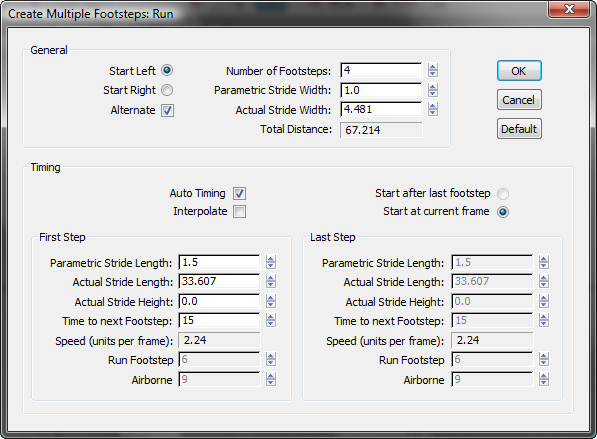The image size is (597, 439).
Task: Click First Step Actual Stride Length spinner
Action: click(x=271, y=281)
